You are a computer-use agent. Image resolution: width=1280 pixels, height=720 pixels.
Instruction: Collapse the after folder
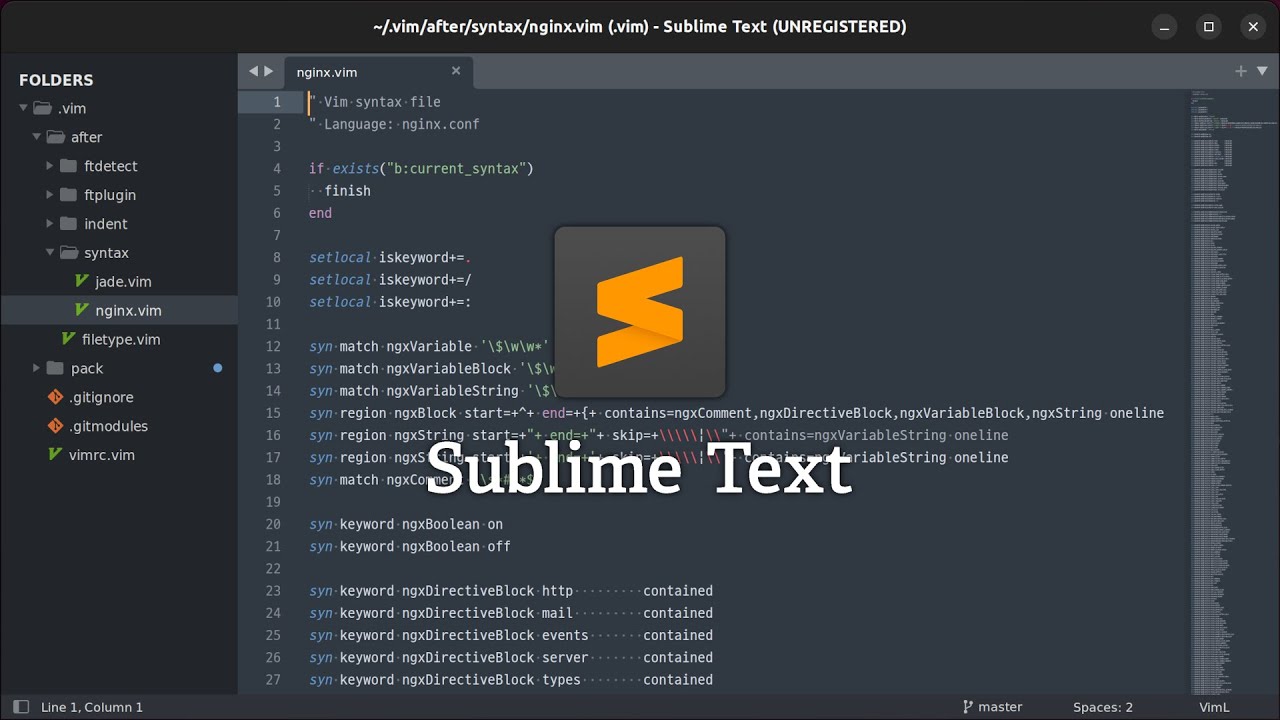[36, 137]
